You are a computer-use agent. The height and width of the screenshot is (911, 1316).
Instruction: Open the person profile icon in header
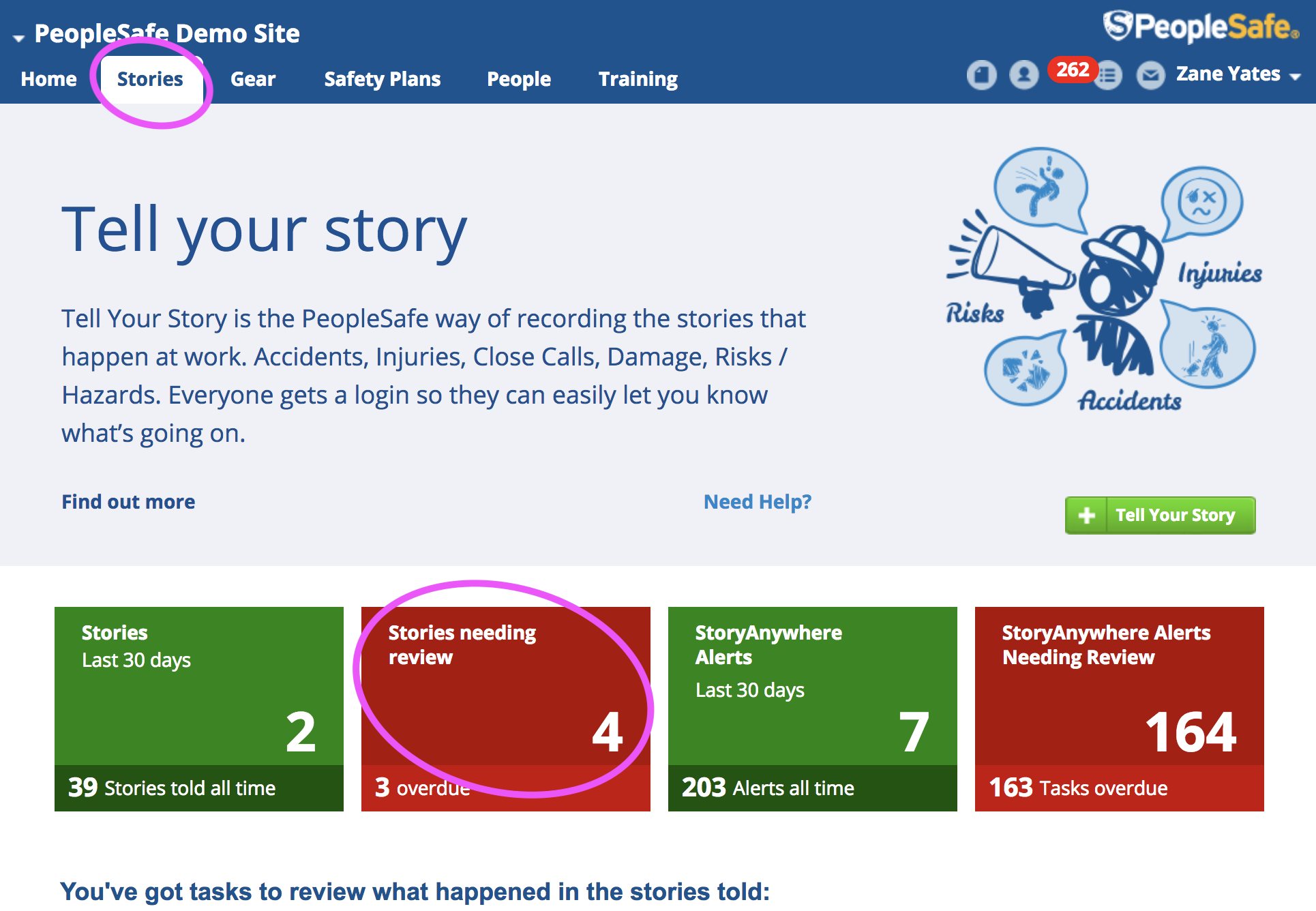click(1023, 75)
